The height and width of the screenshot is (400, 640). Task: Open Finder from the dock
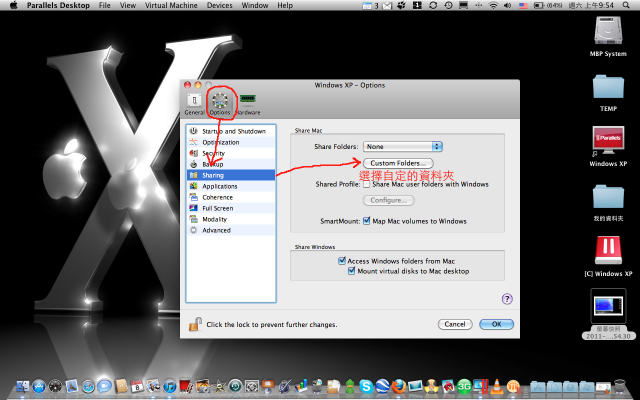tap(22, 386)
